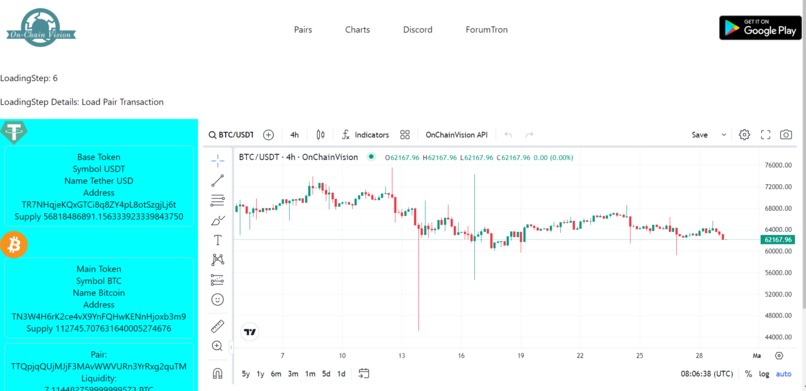
Task: Click the pair address TTQpjqQUjMJjF3MAvWWVURn3YrRxg2quTM
Action: (99, 366)
